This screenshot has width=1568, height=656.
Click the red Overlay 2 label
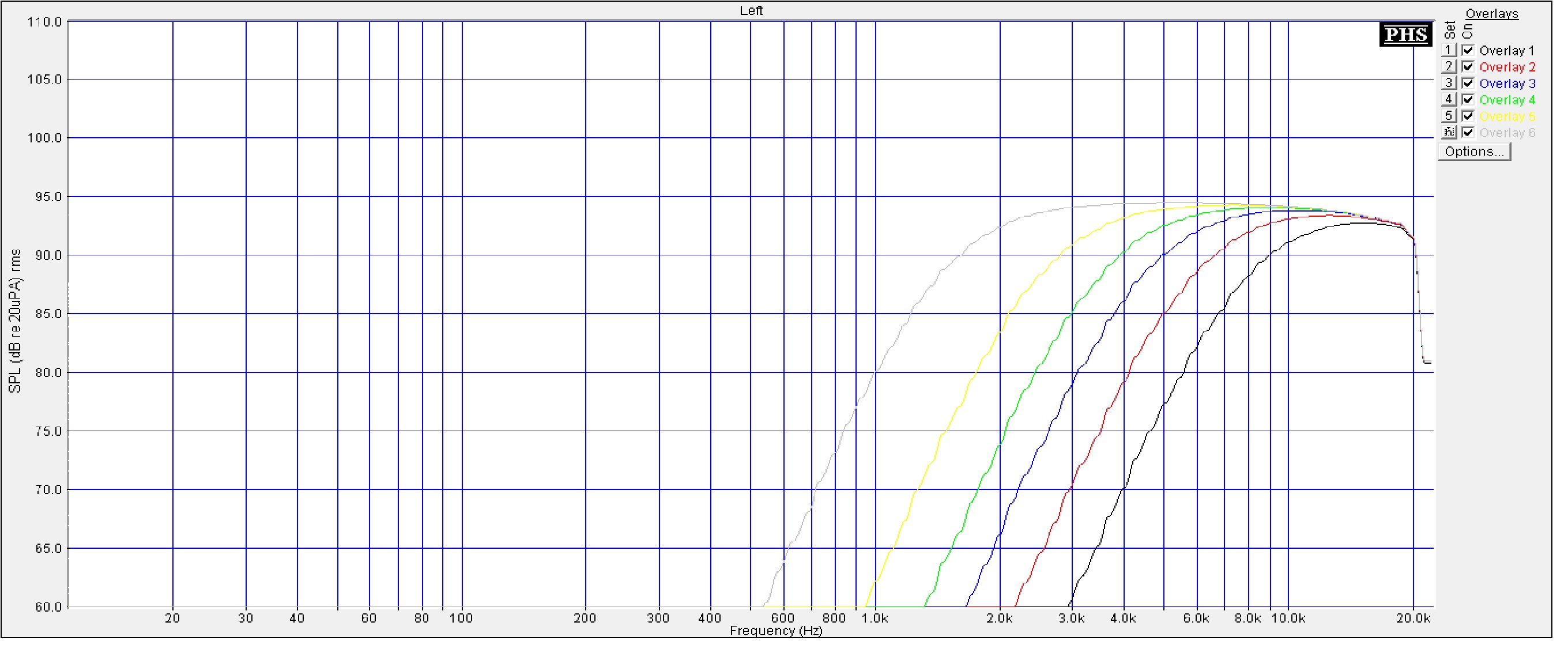click(1506, 67)
